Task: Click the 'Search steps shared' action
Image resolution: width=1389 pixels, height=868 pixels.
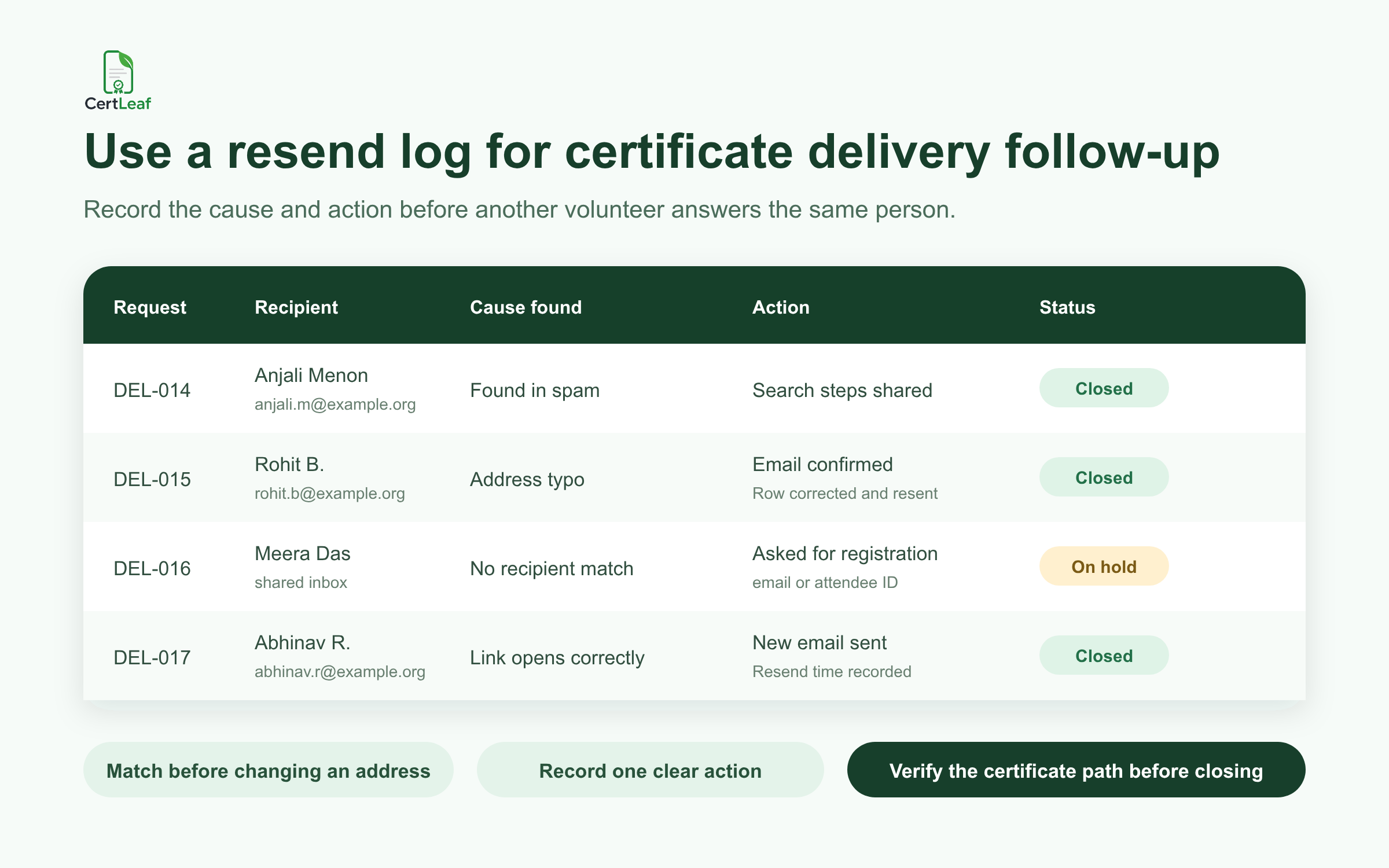Action: 842,391
